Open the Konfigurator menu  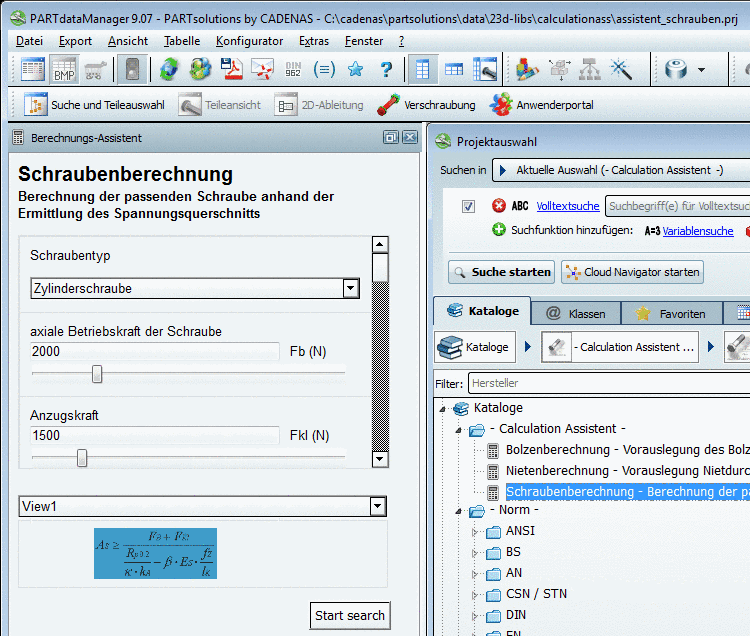pos(249,41)
